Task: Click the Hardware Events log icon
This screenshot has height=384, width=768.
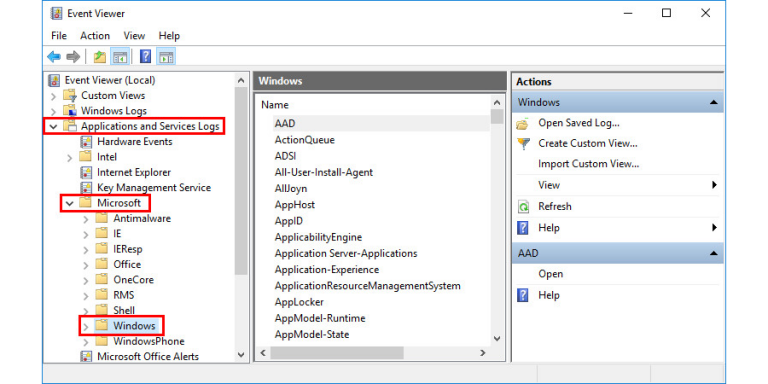Action: click(86, 142)
